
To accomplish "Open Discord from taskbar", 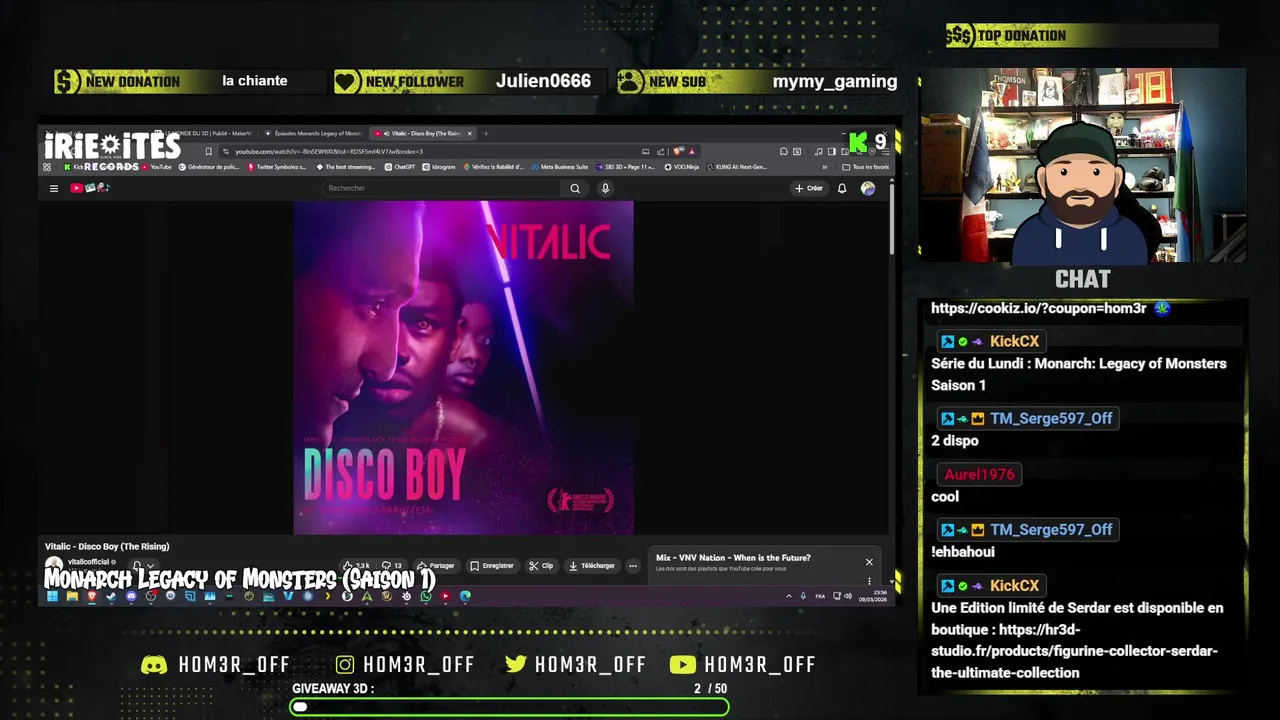I will (x=131, y=597).
